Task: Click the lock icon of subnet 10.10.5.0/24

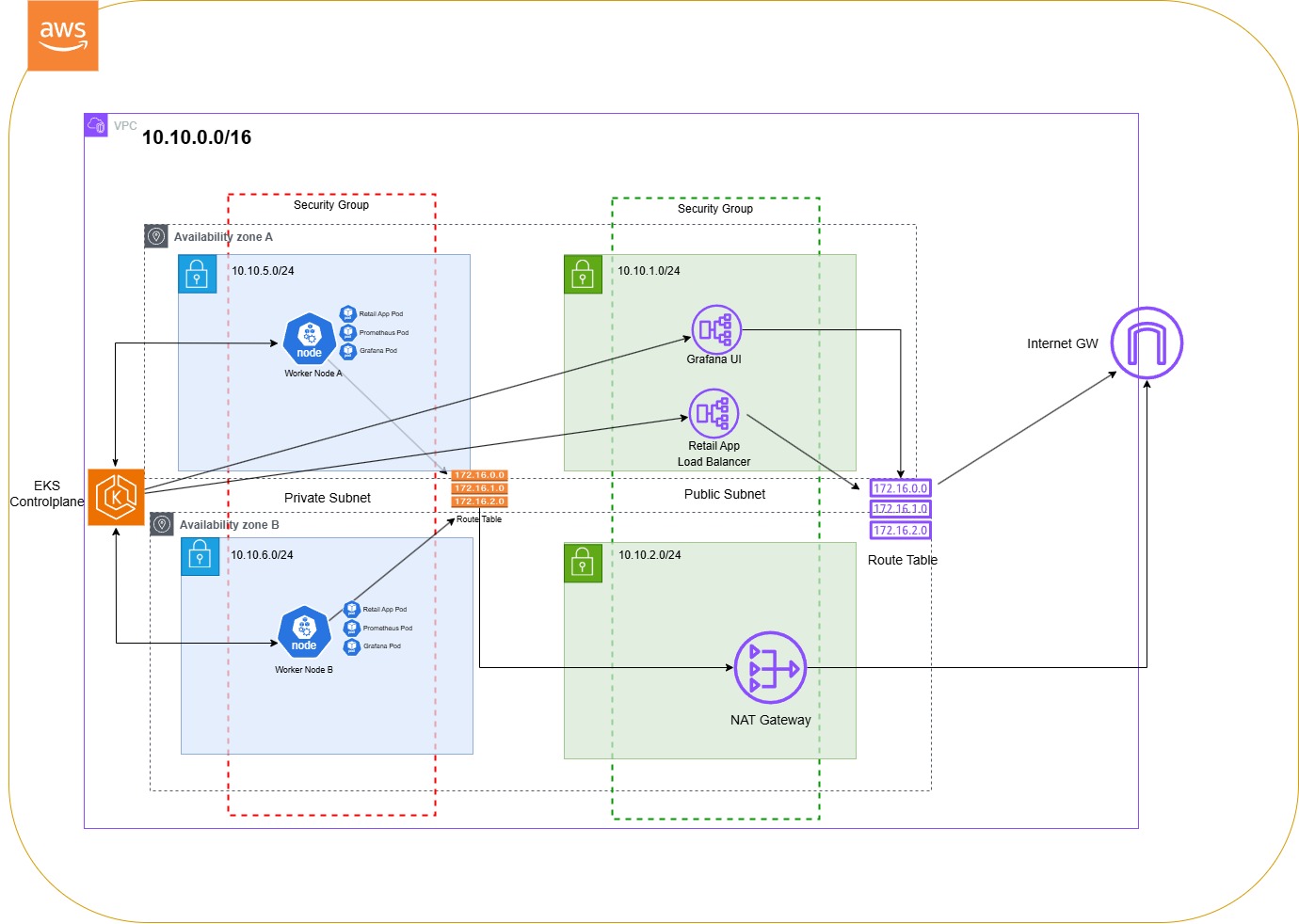Action: (x=197, y=274)
